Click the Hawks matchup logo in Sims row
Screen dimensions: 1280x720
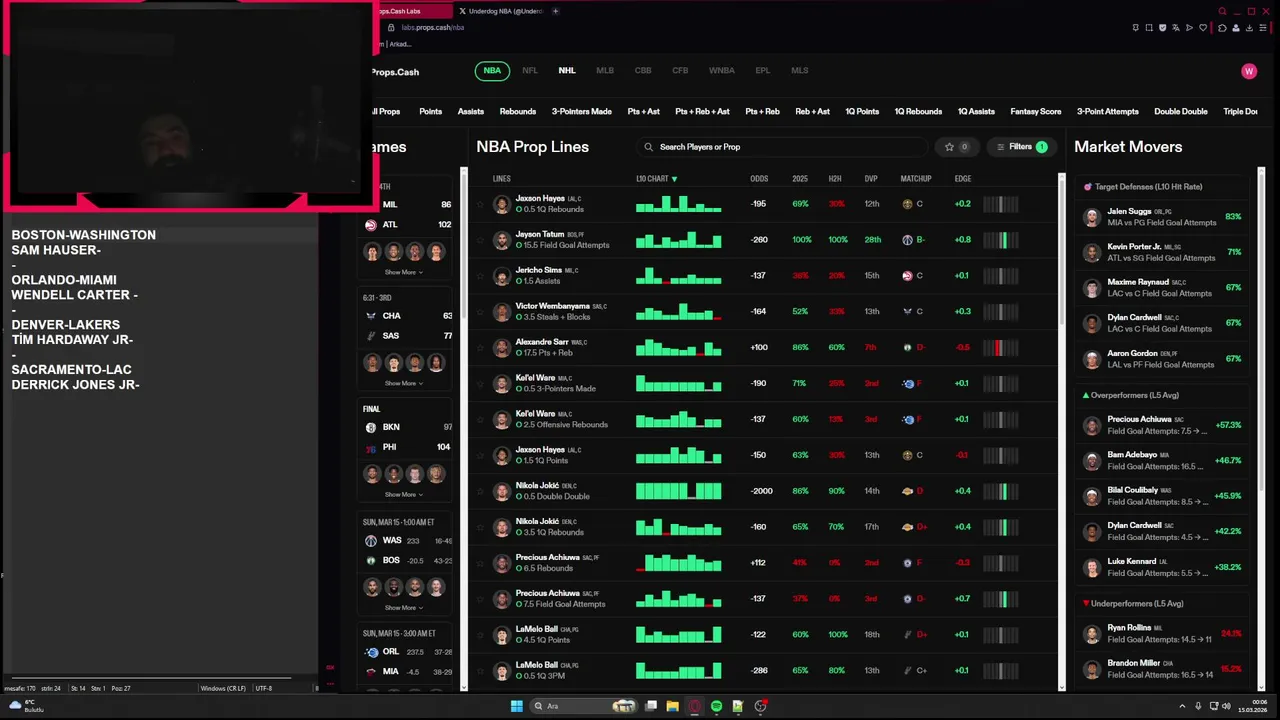pos(907,276)
